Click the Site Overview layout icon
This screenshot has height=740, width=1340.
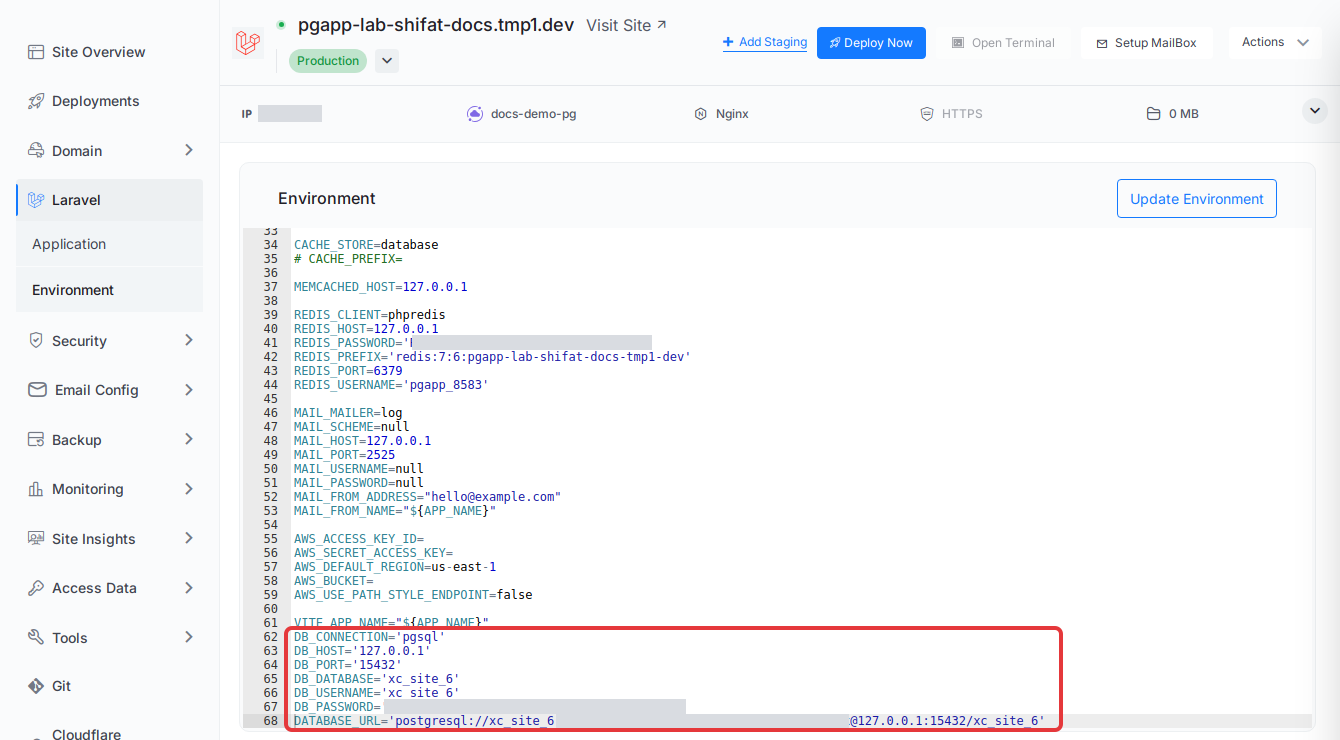click(36, 52)
